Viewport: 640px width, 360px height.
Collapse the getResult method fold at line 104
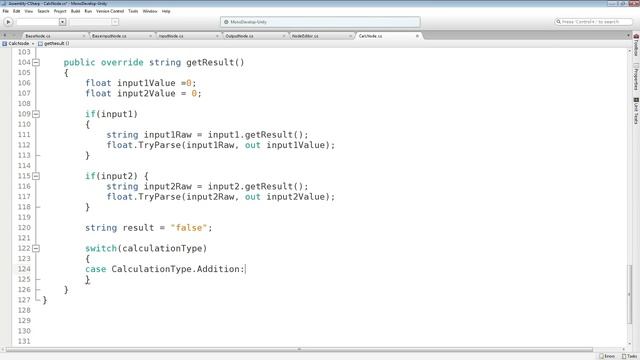tap(36, 62)
